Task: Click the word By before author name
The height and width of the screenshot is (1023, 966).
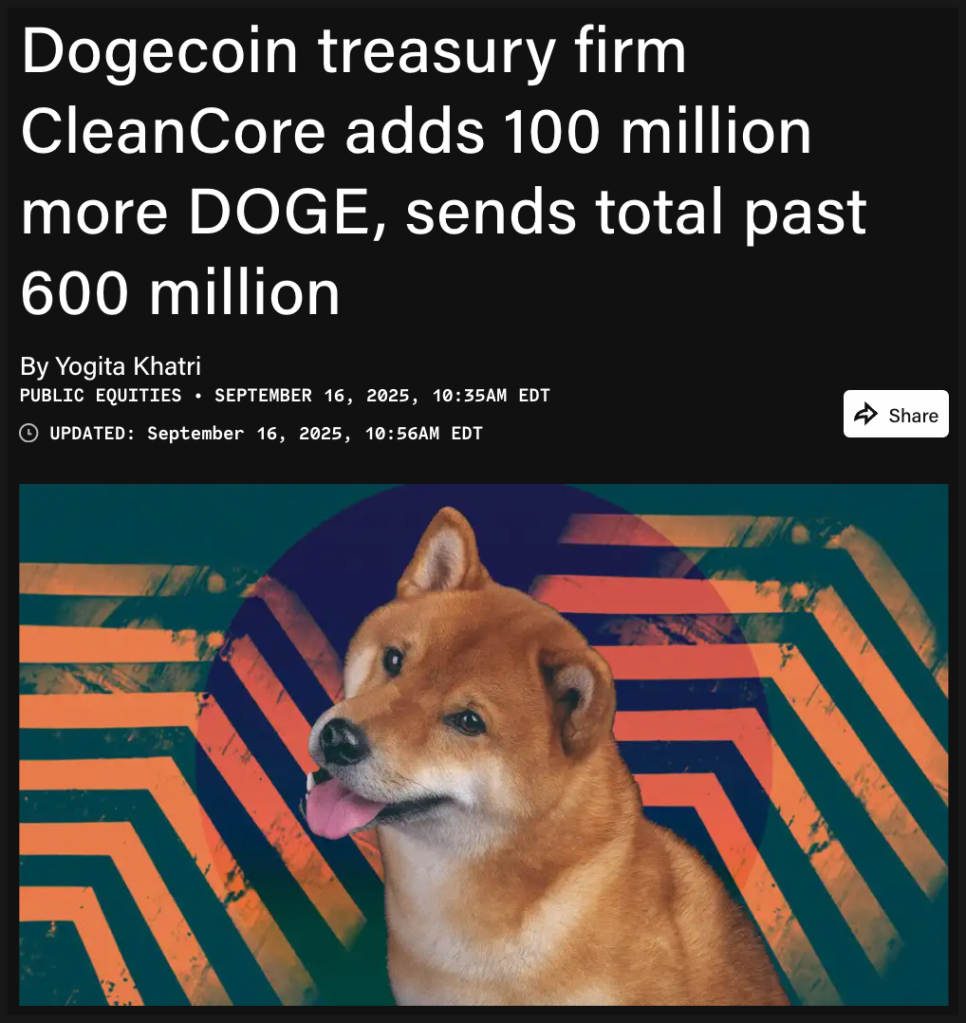Action: click(35, 366)
